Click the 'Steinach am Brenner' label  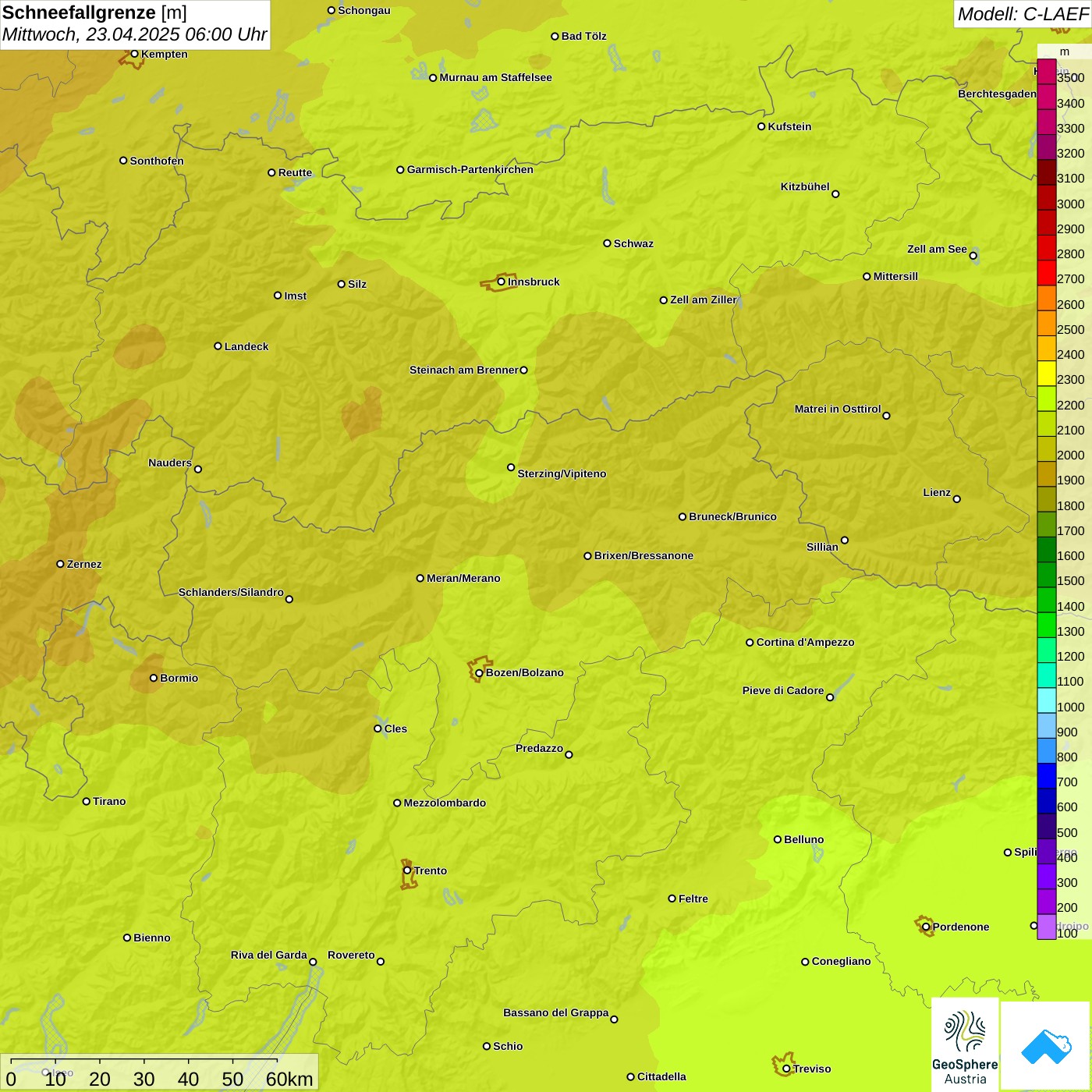point(464,370)
